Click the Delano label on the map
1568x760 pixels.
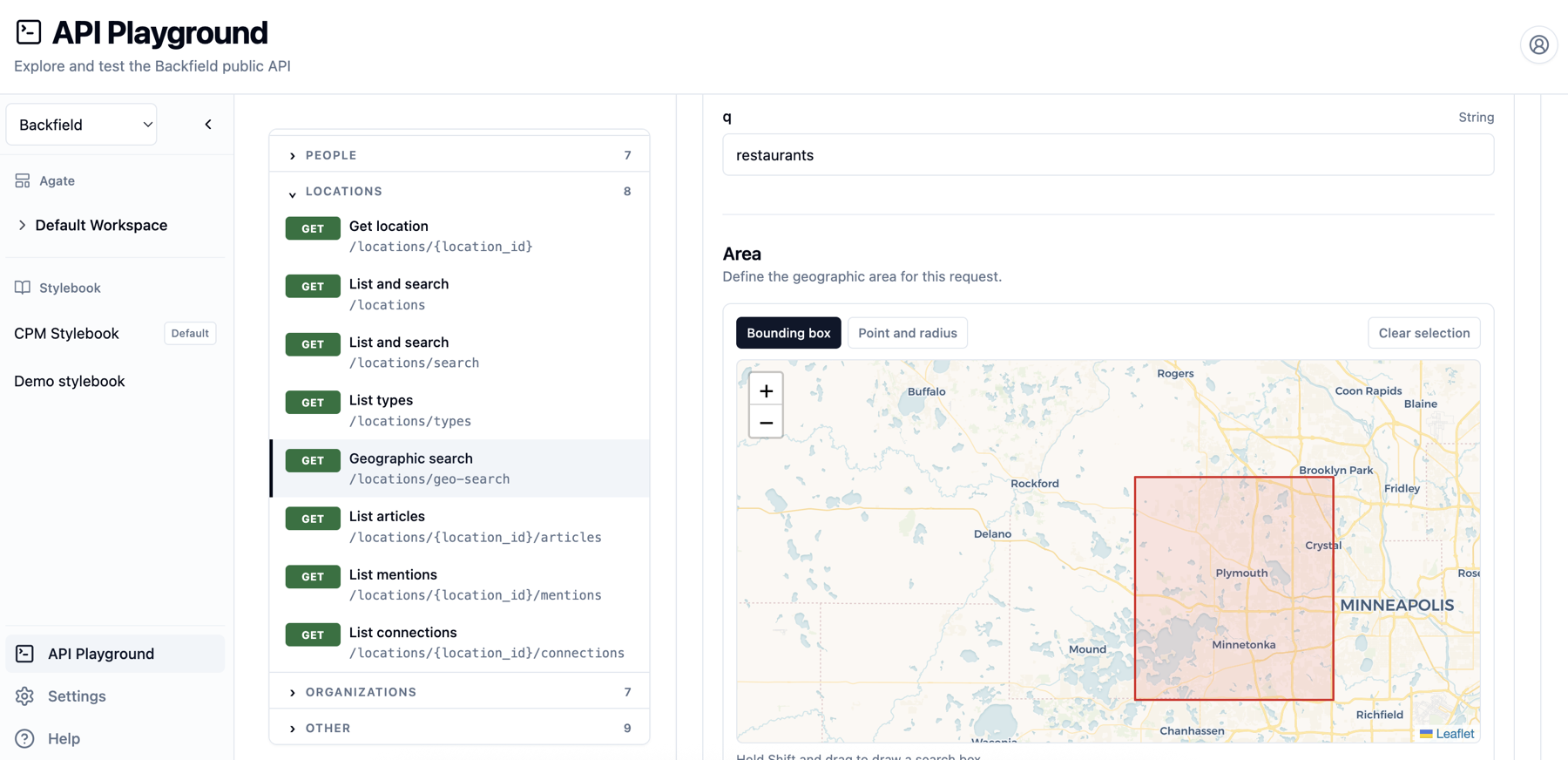[992, 534]
